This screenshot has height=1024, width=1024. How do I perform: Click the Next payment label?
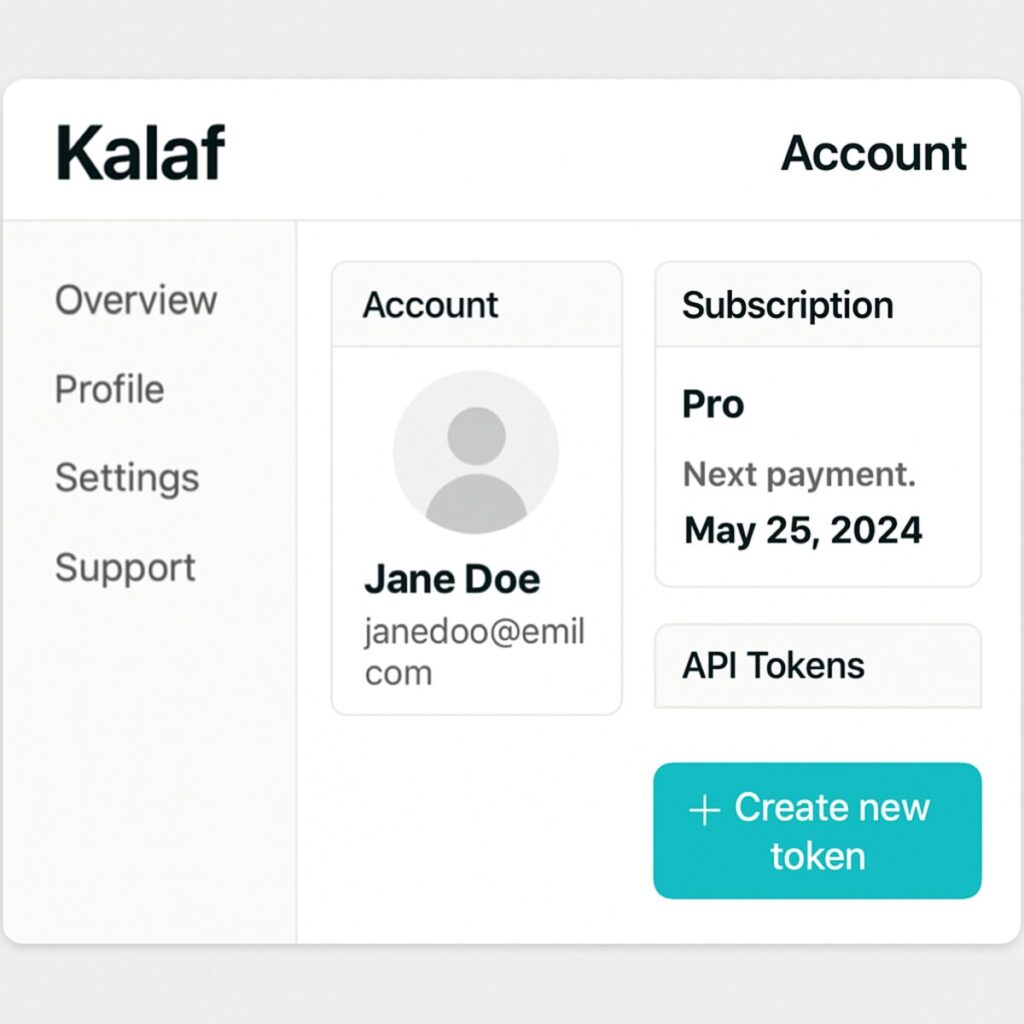[799, 474]
